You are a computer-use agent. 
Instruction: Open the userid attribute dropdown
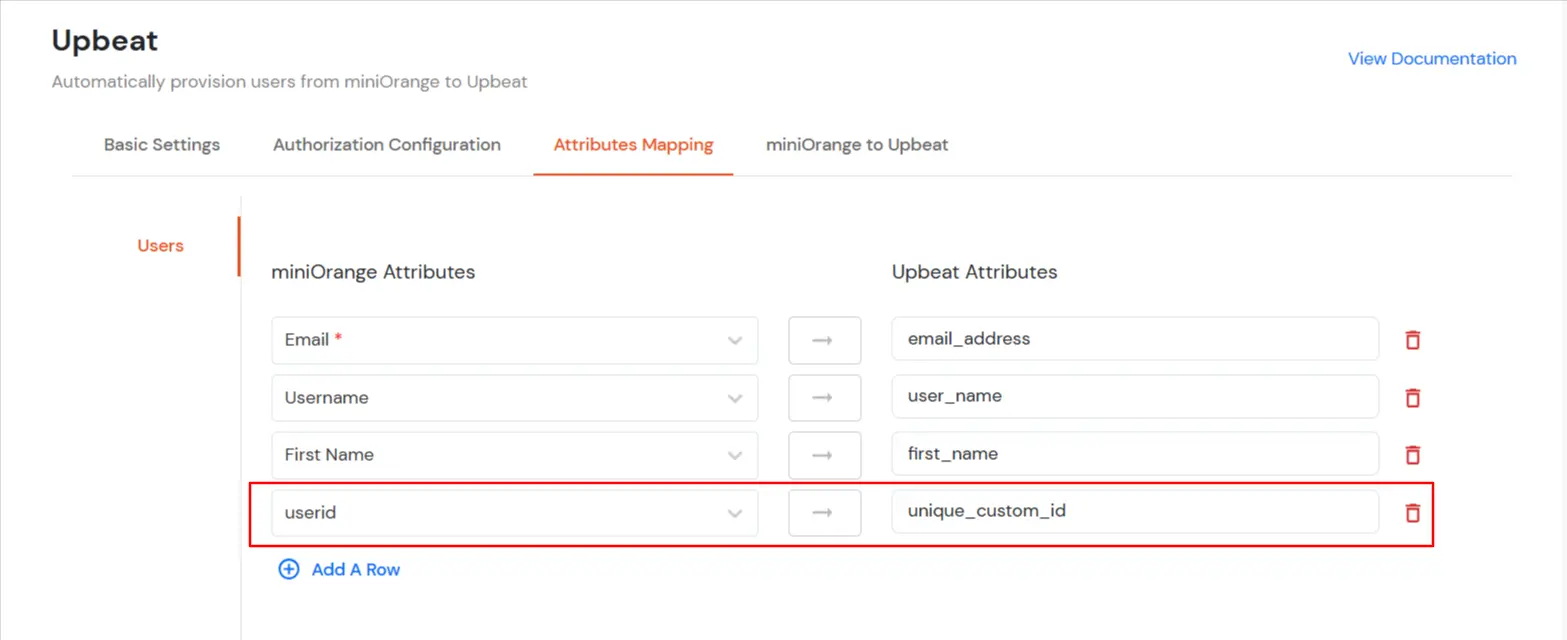(x=515, y=513)
